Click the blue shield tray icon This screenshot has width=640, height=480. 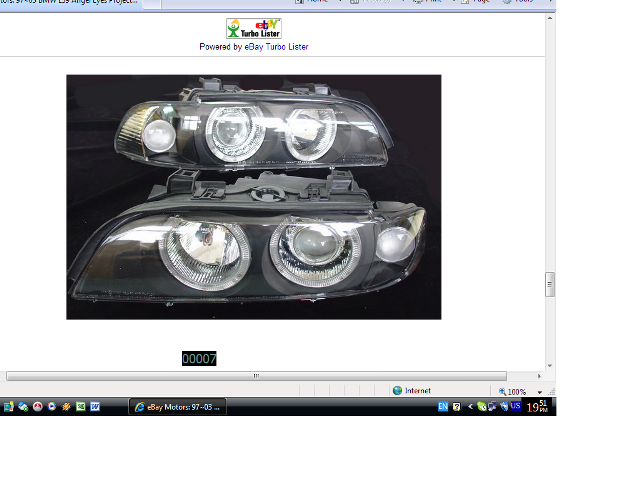(504, 407)
